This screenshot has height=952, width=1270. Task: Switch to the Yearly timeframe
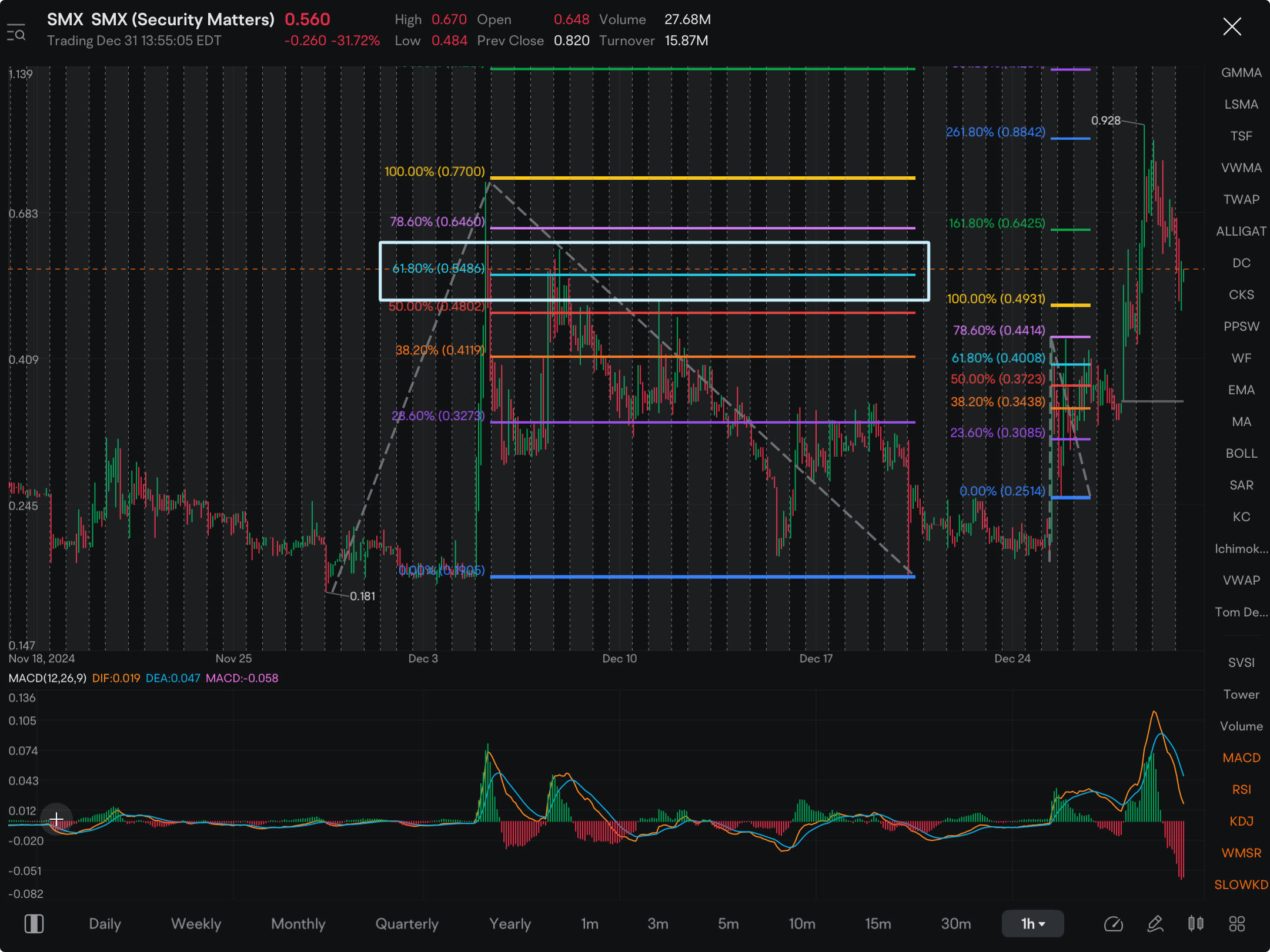tap(510, 924)
